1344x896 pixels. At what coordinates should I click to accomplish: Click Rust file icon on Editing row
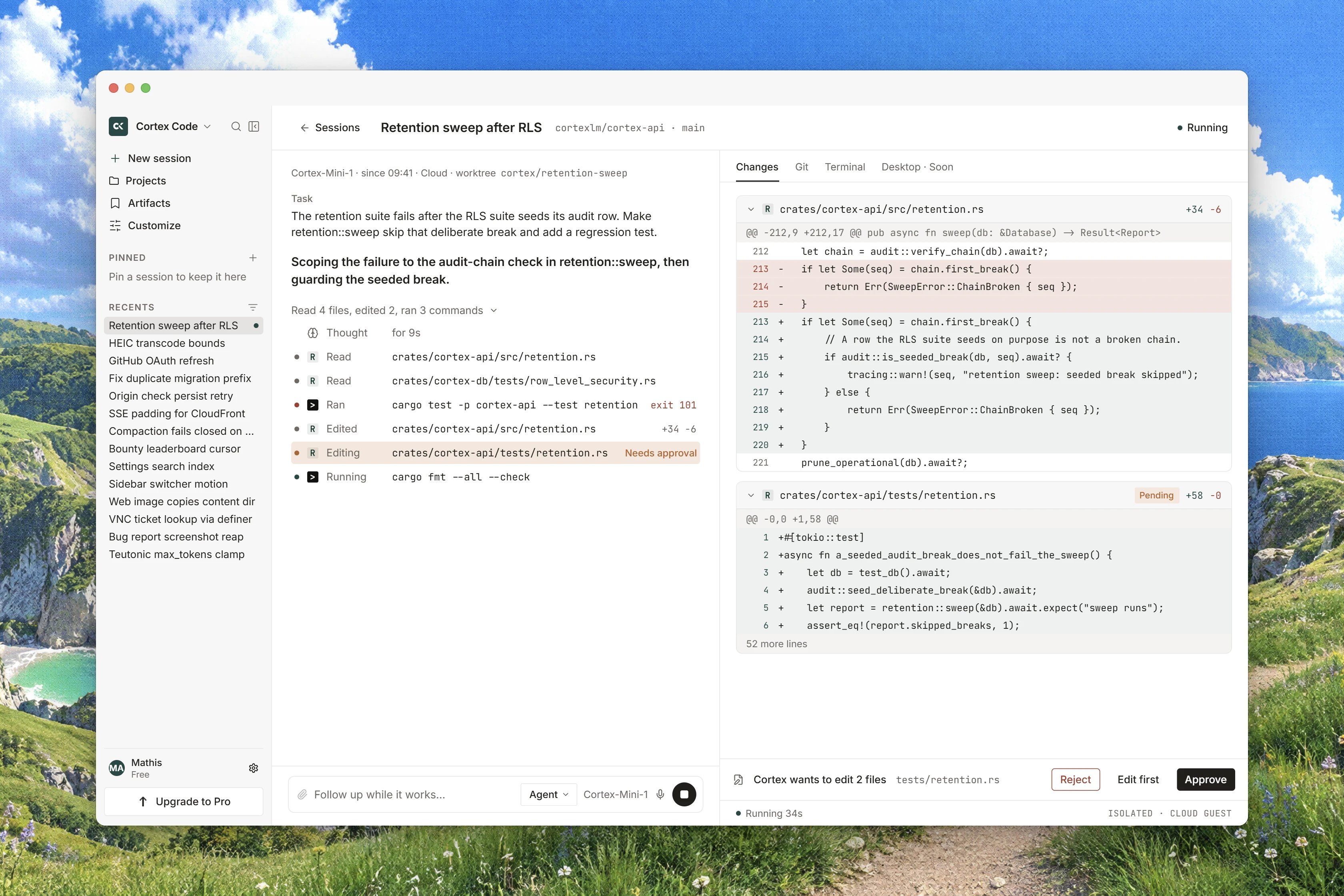click(x=312, y=453)
